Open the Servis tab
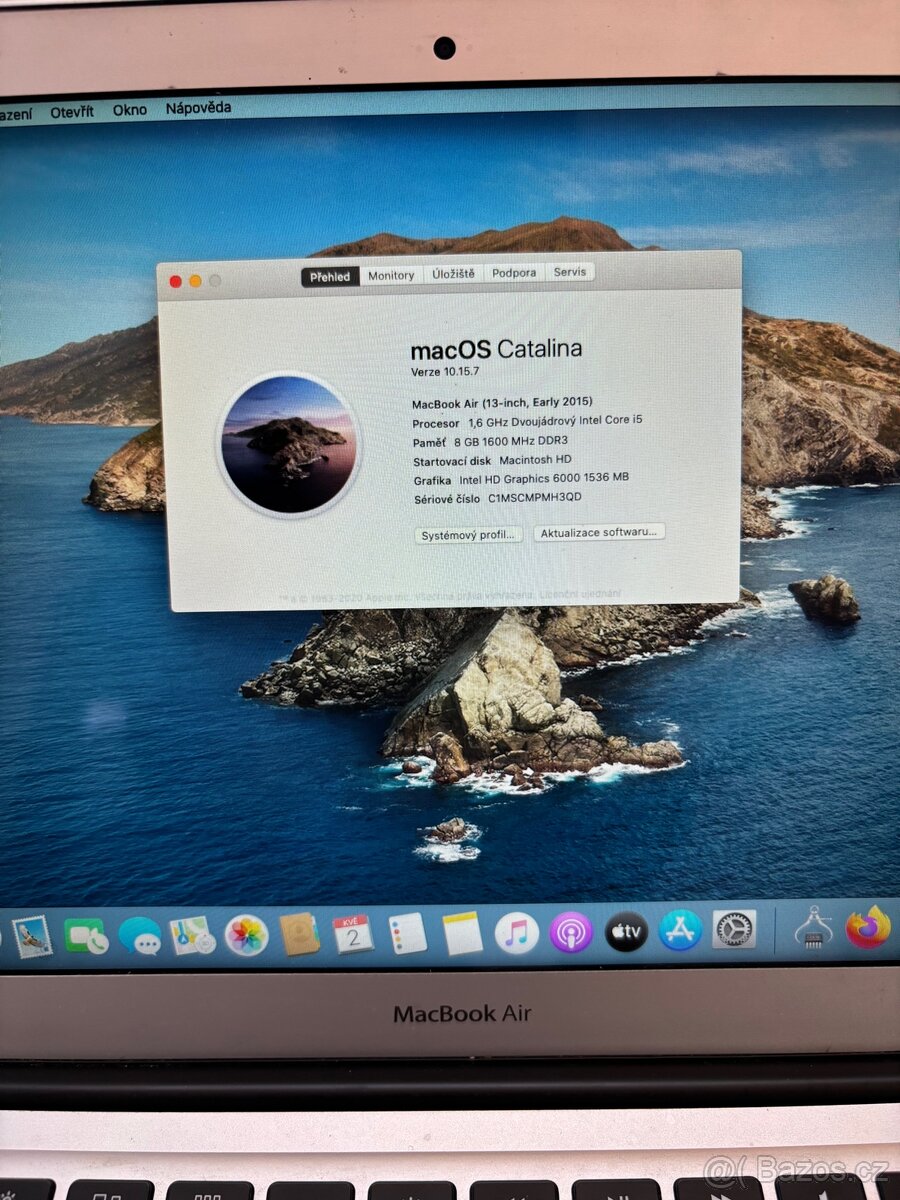900x1200 pixels. pos(570,272)
